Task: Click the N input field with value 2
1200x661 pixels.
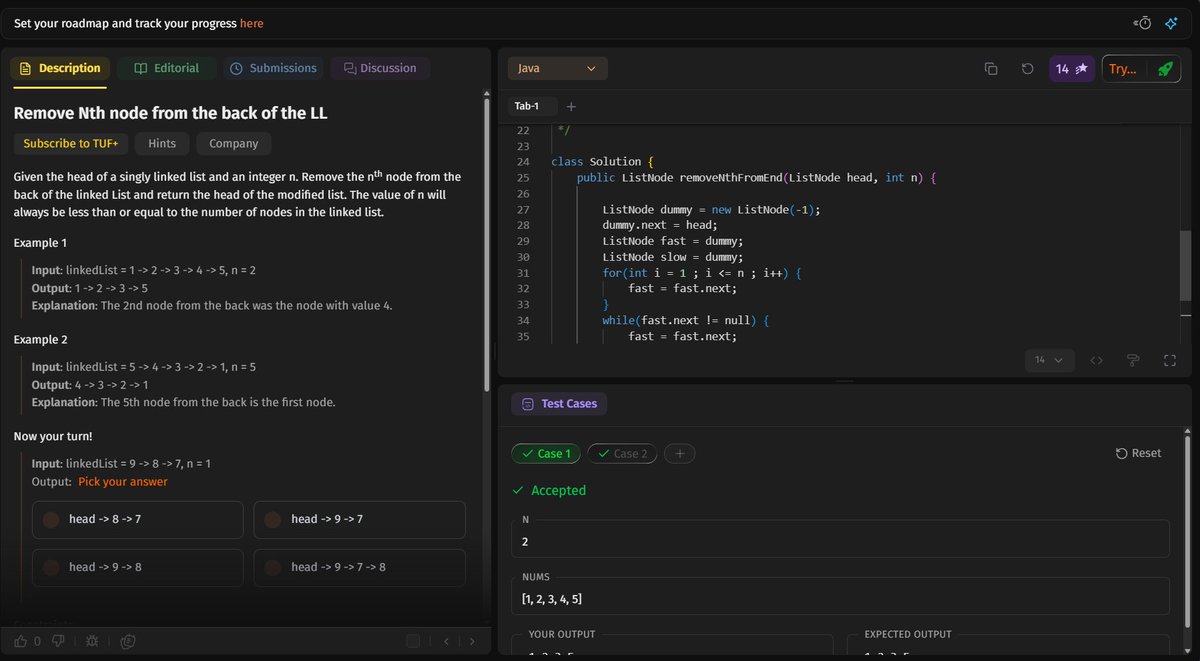Action: (x=840, y=541)
